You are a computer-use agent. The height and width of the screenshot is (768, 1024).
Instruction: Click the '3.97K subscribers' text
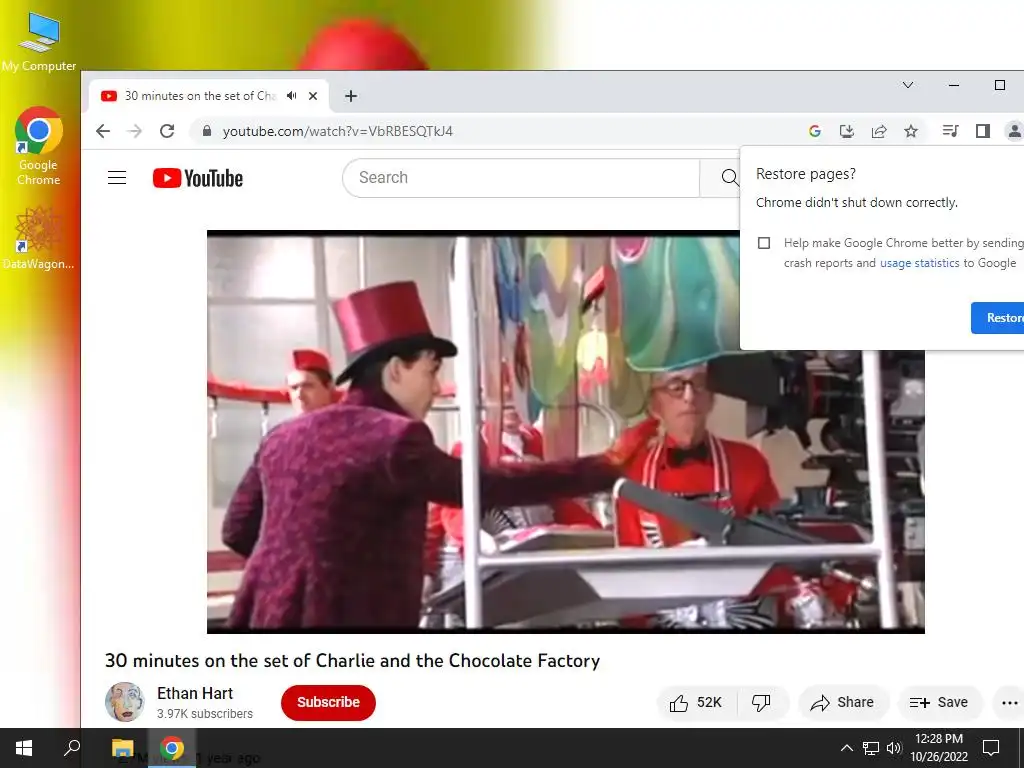coord(205,714)
